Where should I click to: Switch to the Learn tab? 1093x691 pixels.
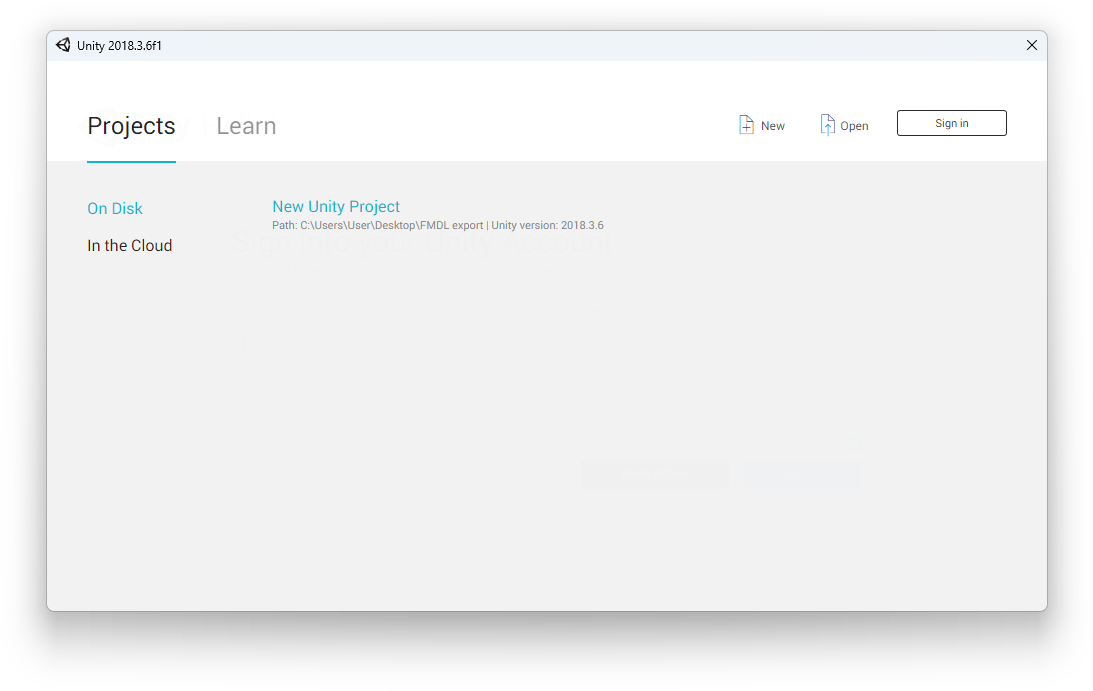coord(246,126)
